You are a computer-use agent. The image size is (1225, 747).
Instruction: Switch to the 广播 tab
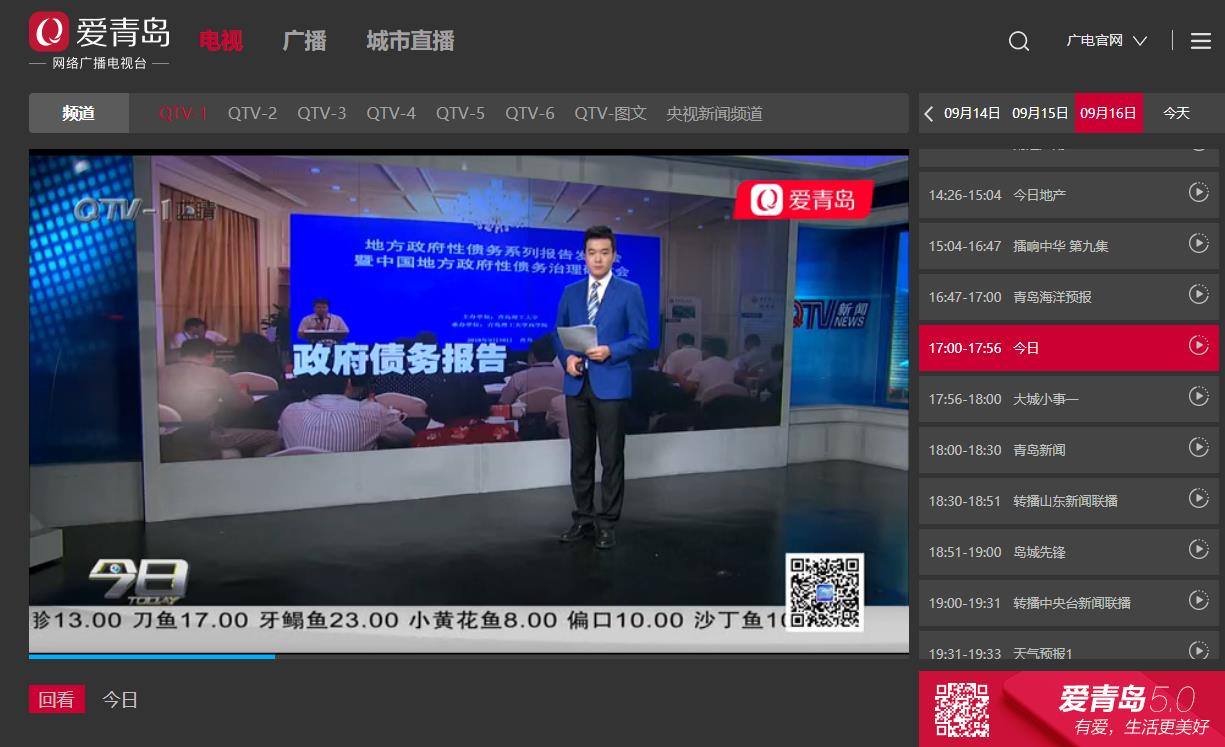(304, 41)
